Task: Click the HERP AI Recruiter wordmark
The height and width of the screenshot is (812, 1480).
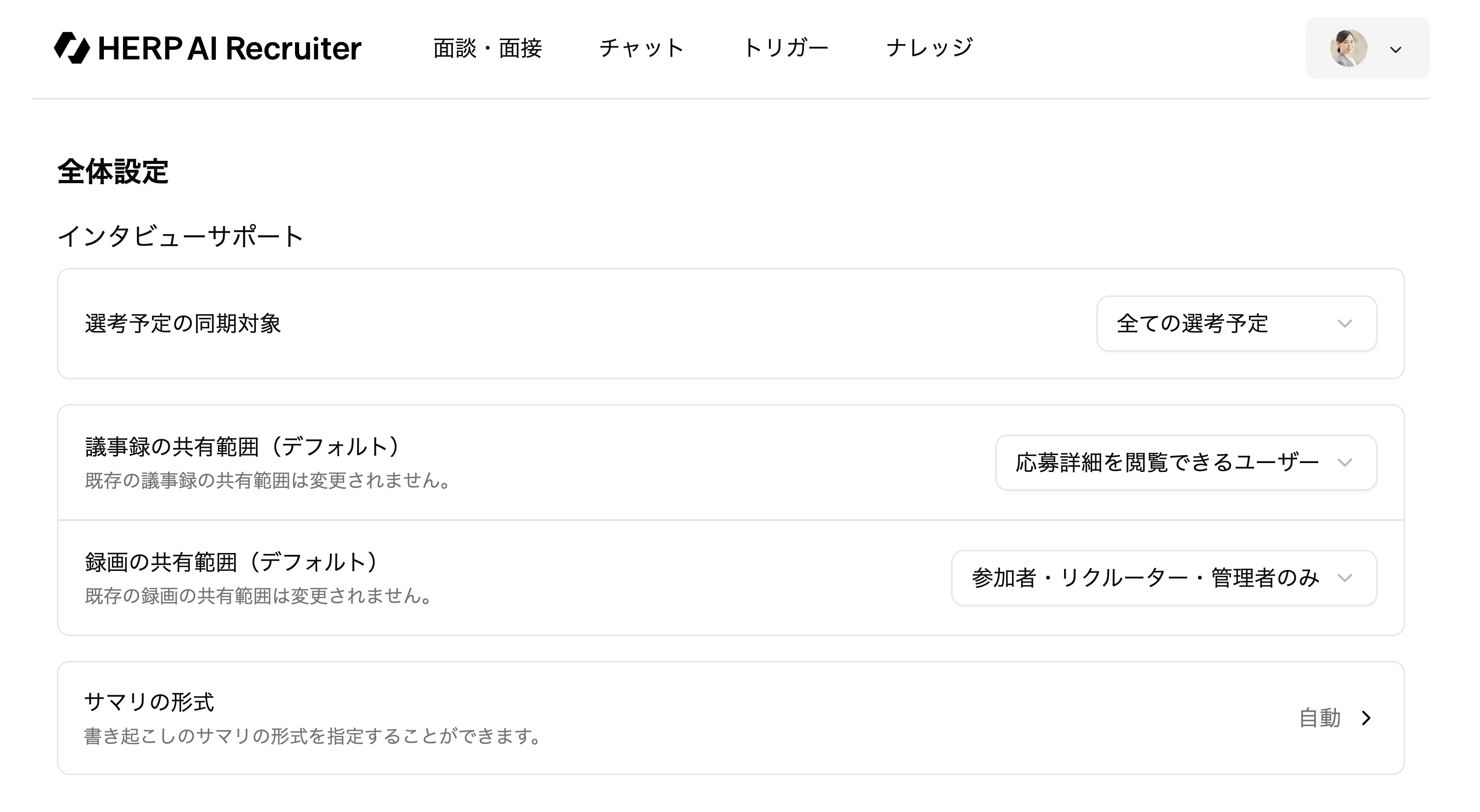Action: pos(229,48)
